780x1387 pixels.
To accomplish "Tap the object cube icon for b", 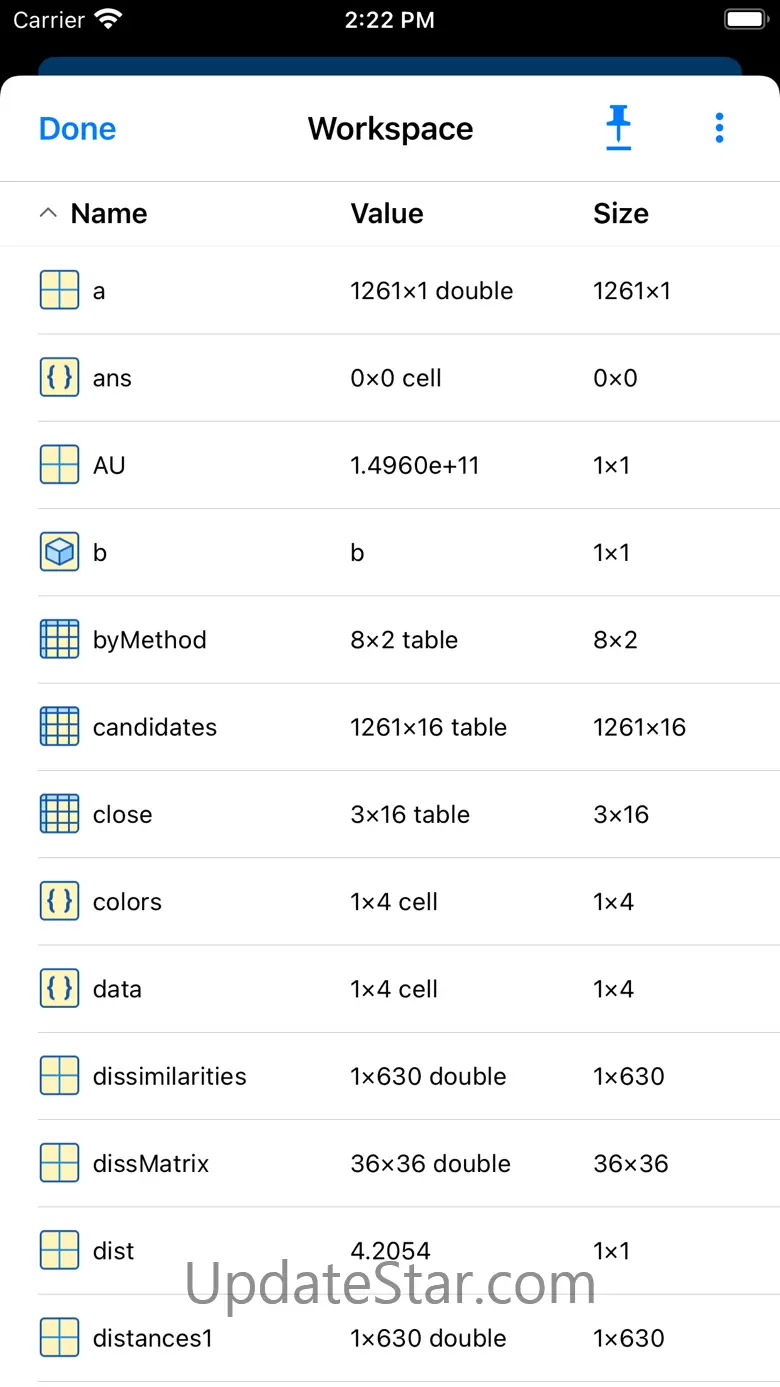I will [60, 552].
